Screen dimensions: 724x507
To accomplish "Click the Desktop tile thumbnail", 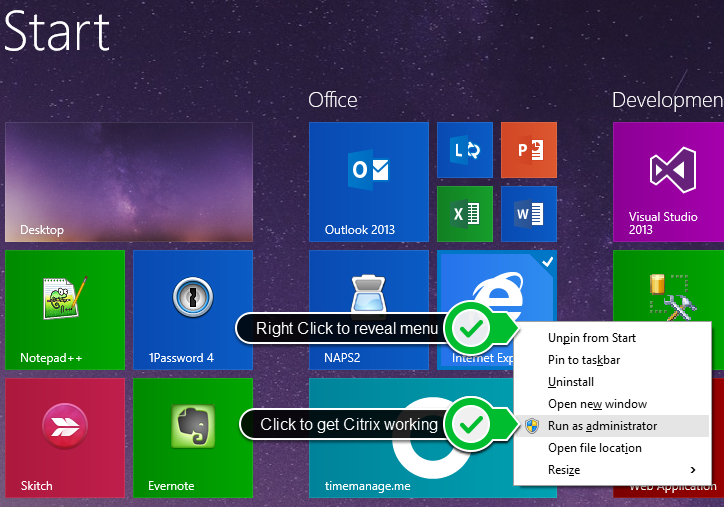I will point(129,181).
